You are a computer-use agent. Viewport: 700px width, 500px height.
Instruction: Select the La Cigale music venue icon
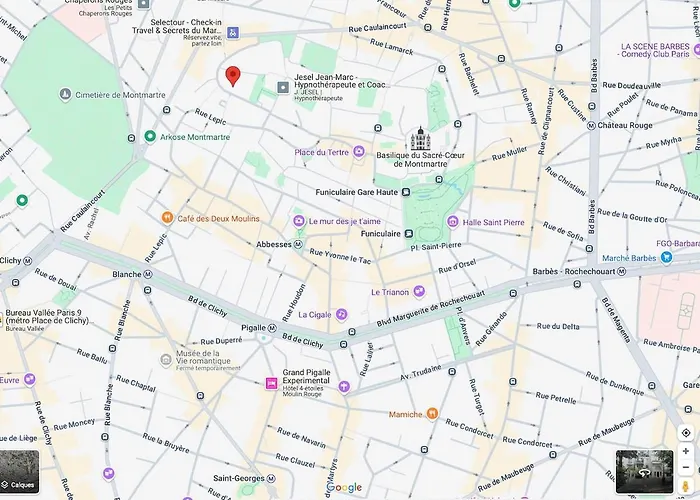click(342, 314)
